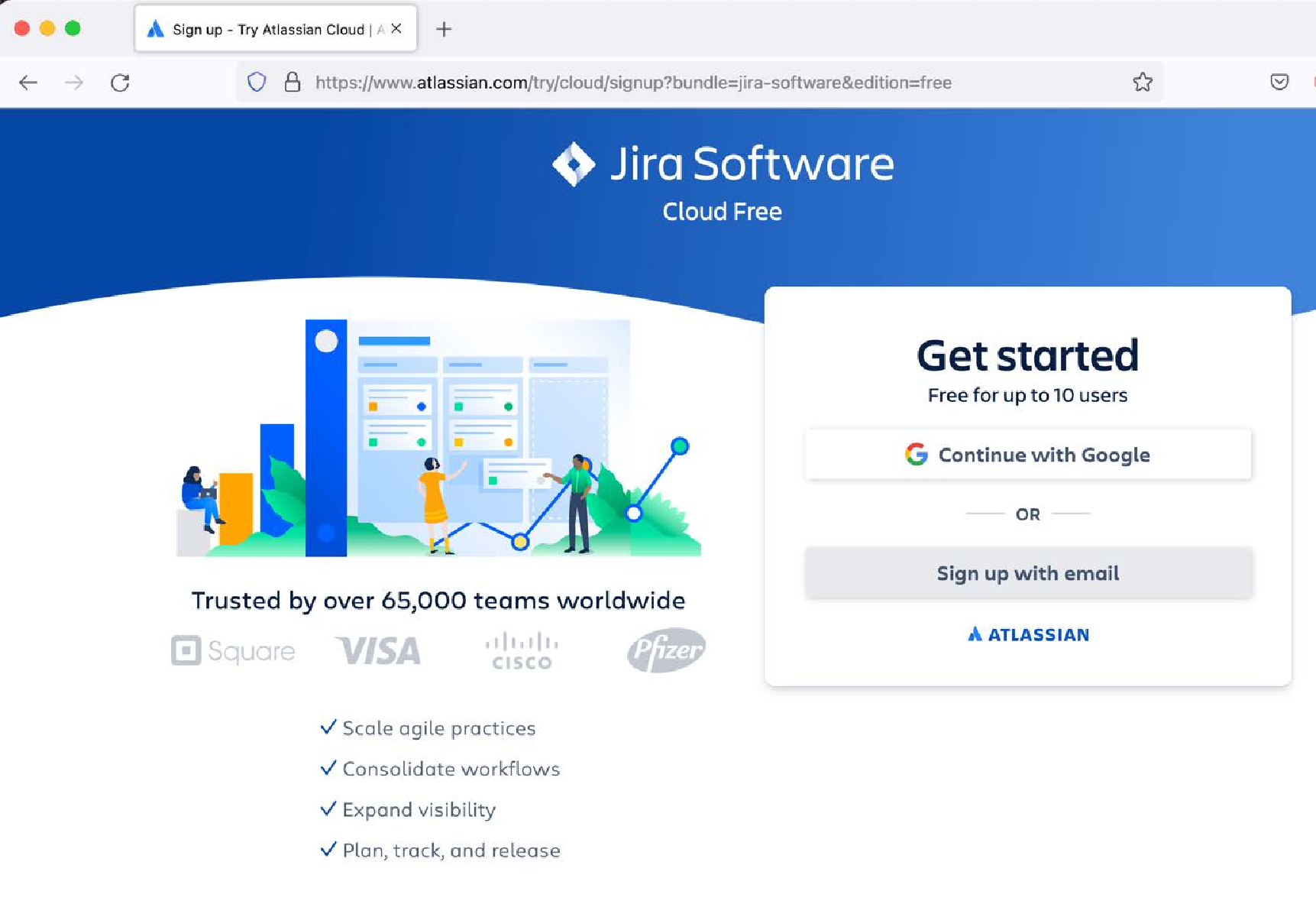Reload the page with the refresh icon
Viewport: 1316px width, 917px height.
(120, 83)
